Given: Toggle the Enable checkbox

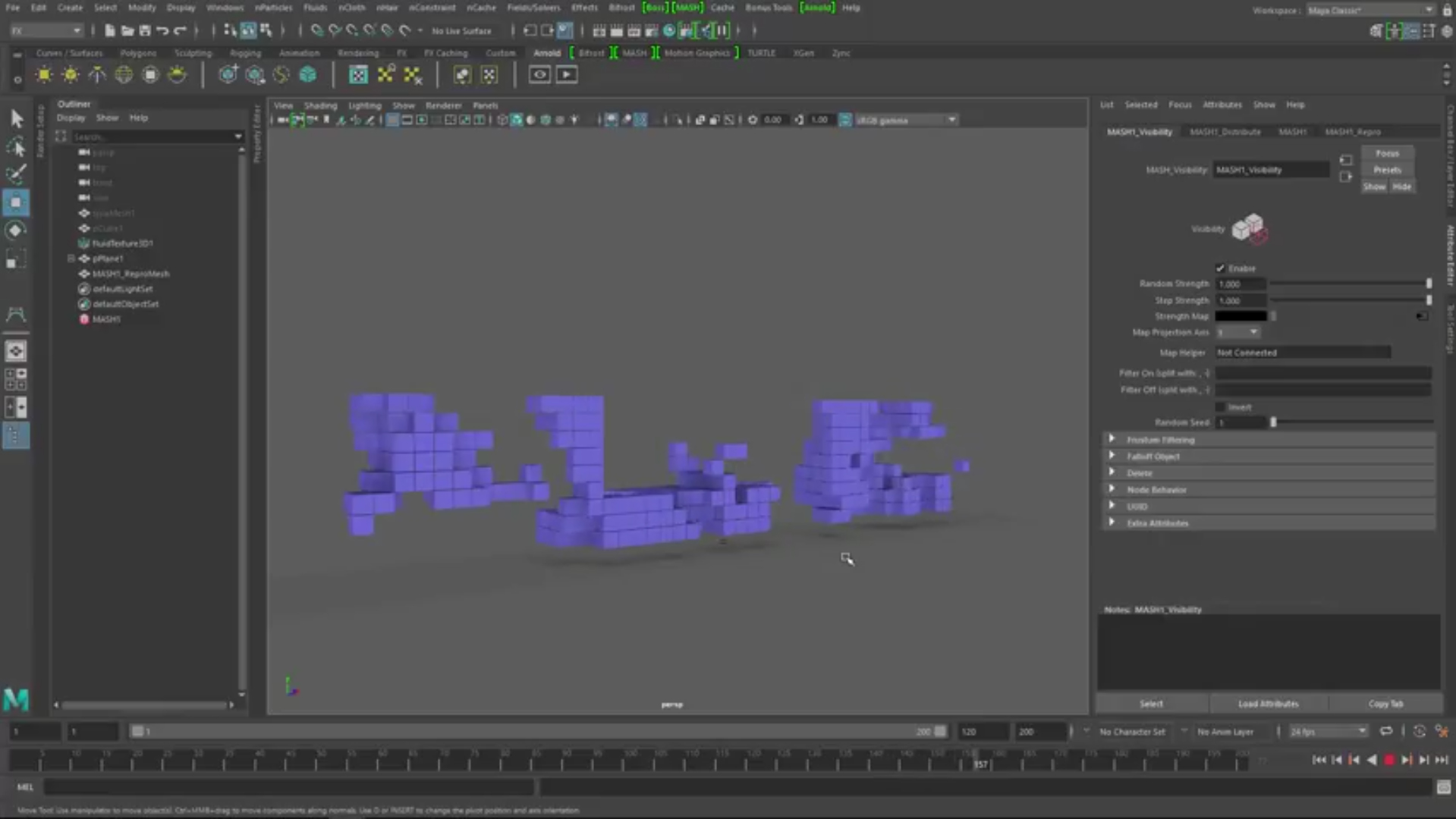Looking at the screenshot, I should pyautogui.click(x=1220, y=268).
